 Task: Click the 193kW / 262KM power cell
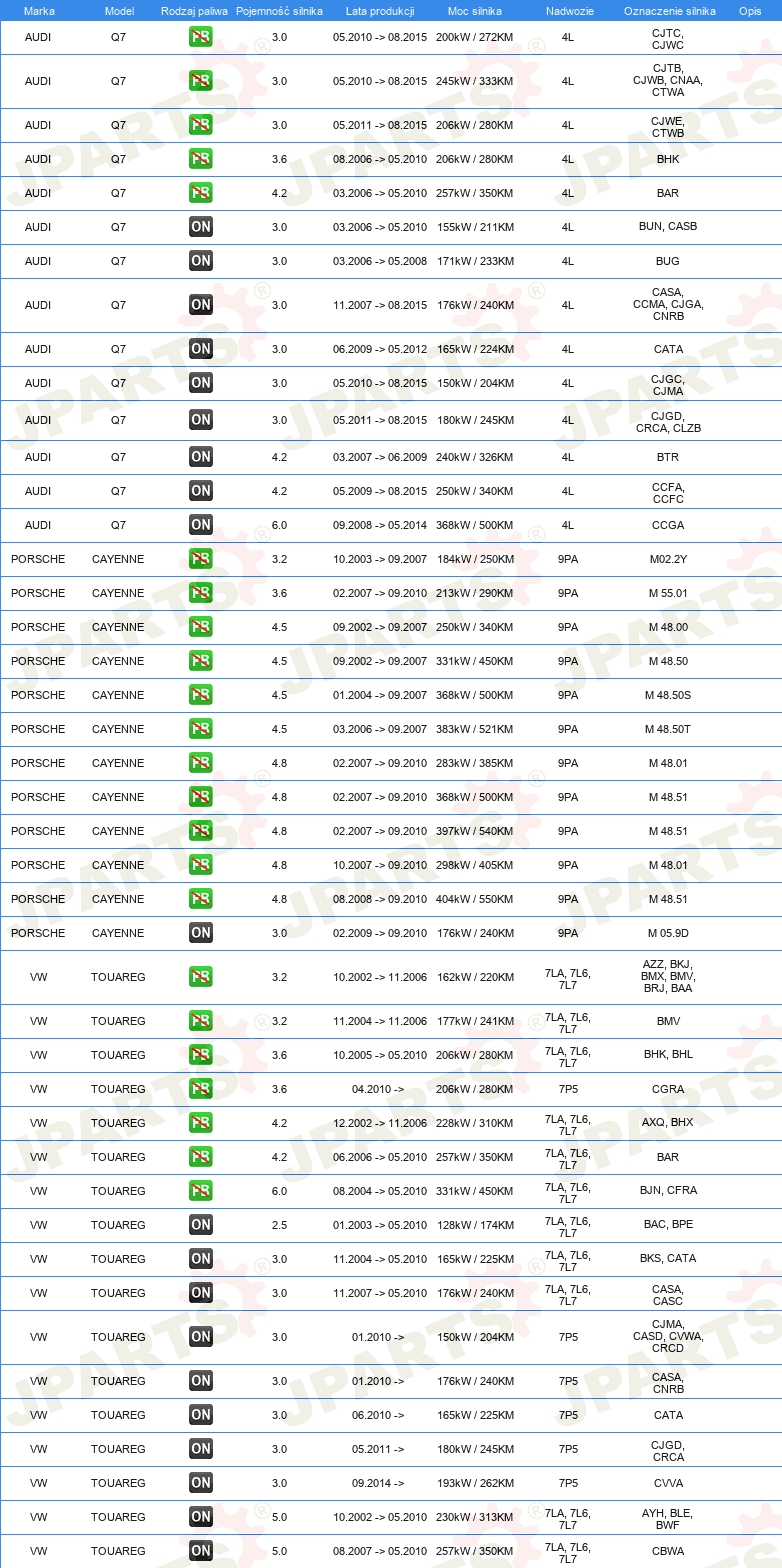tap(475, 1483)
